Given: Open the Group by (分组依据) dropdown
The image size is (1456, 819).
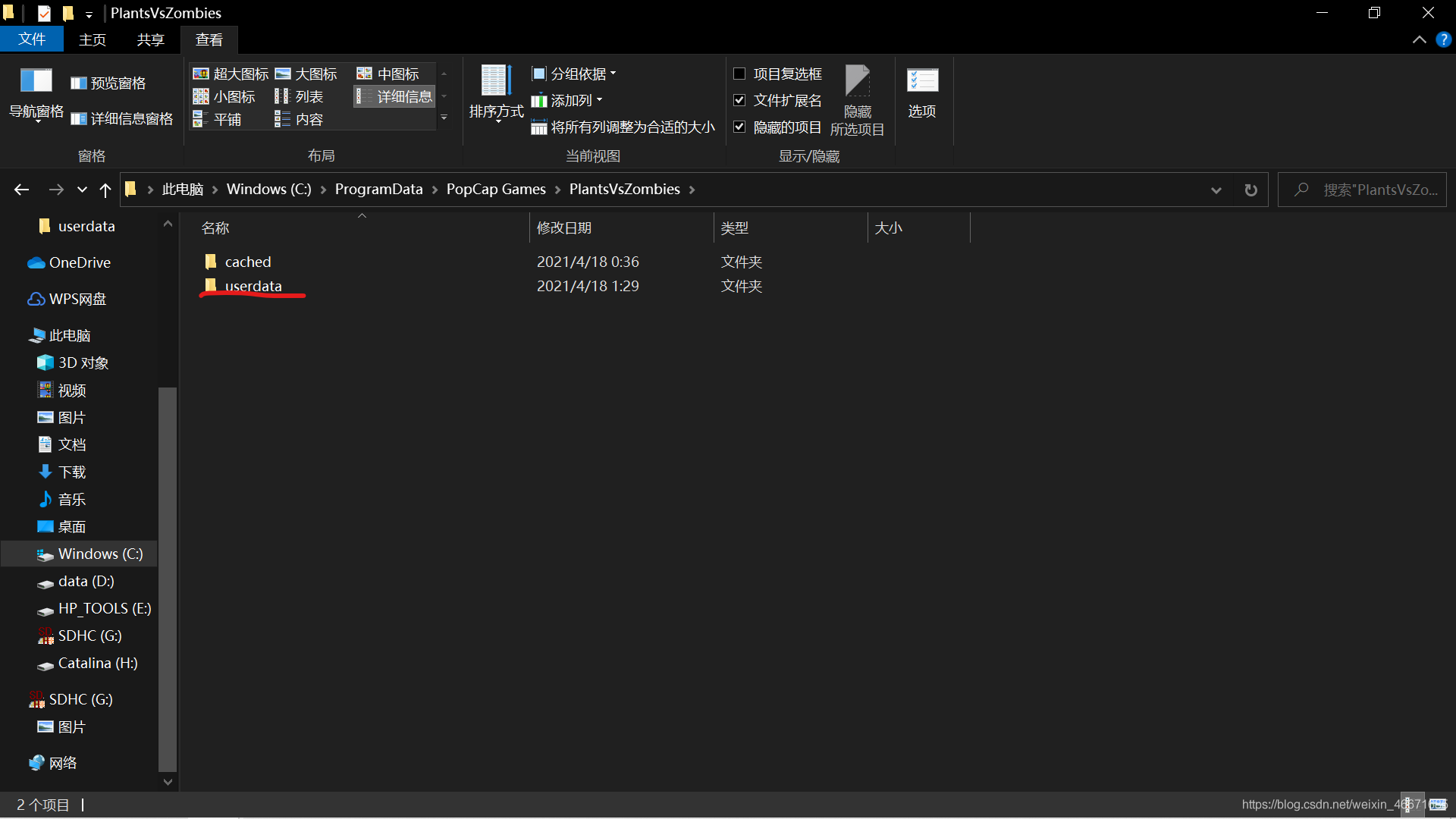Looking at the screenshot, I should [574, 74].
